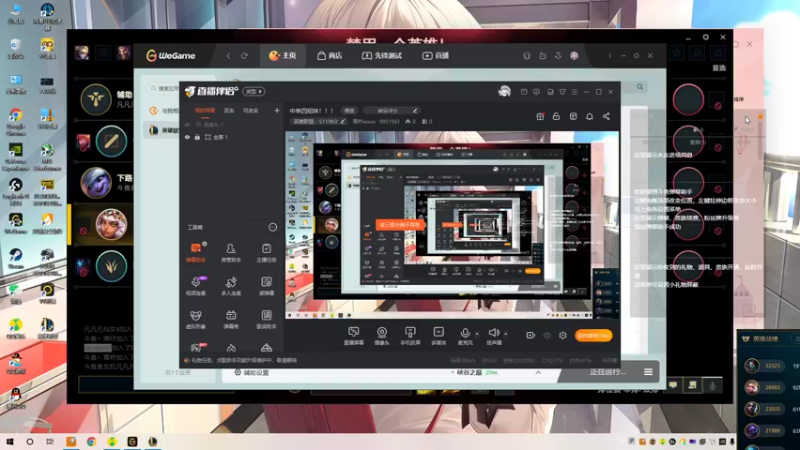Open the Windows Start menu

(10, 442)
